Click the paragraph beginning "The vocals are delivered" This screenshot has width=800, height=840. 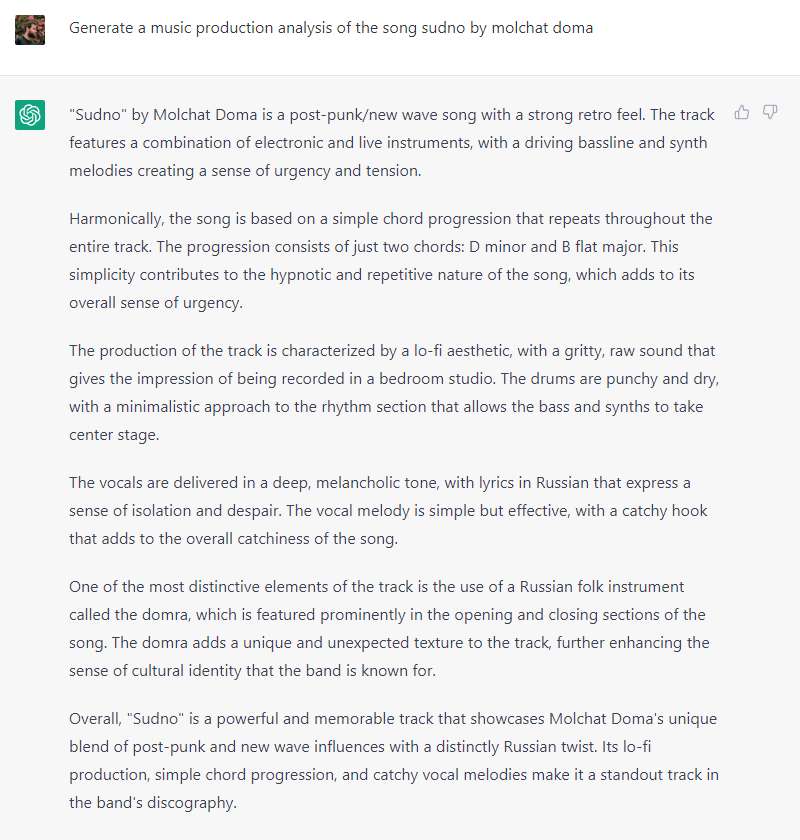394,511
